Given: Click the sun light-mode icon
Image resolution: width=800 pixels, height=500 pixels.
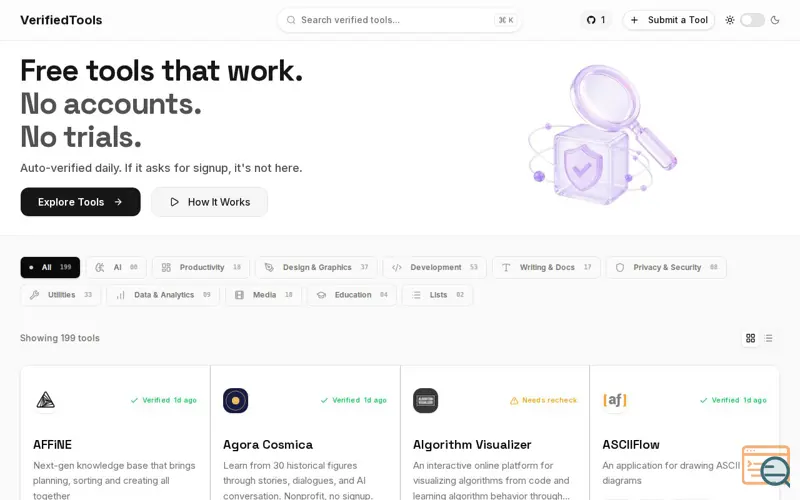Looking at the screenshot, I should (730, 20).
